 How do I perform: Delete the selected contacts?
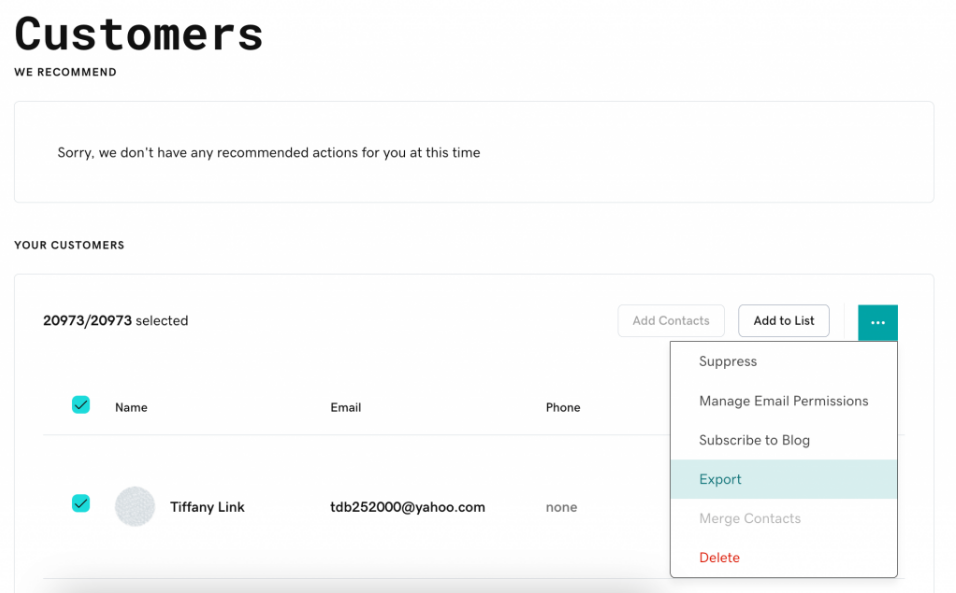(719, 558)
